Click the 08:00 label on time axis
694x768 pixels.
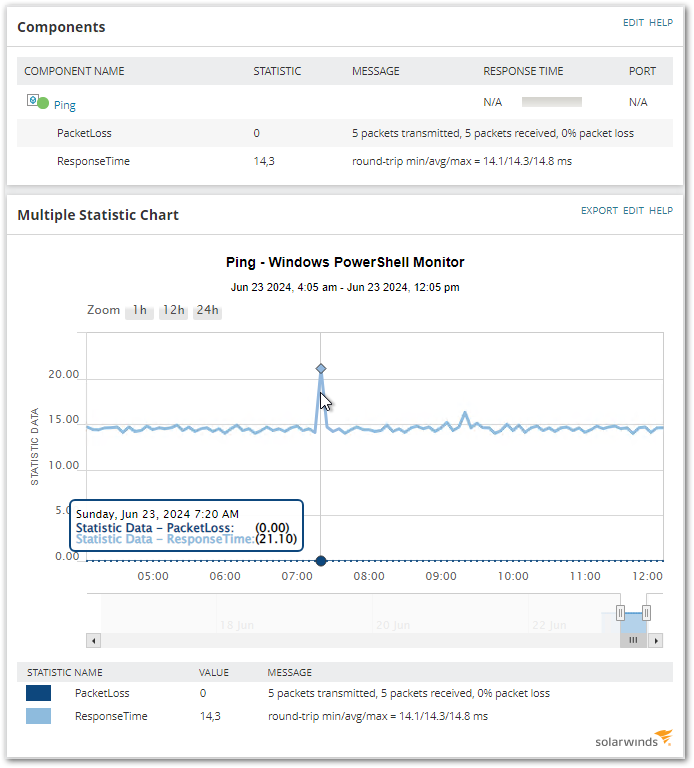click(x=369, y=576)
